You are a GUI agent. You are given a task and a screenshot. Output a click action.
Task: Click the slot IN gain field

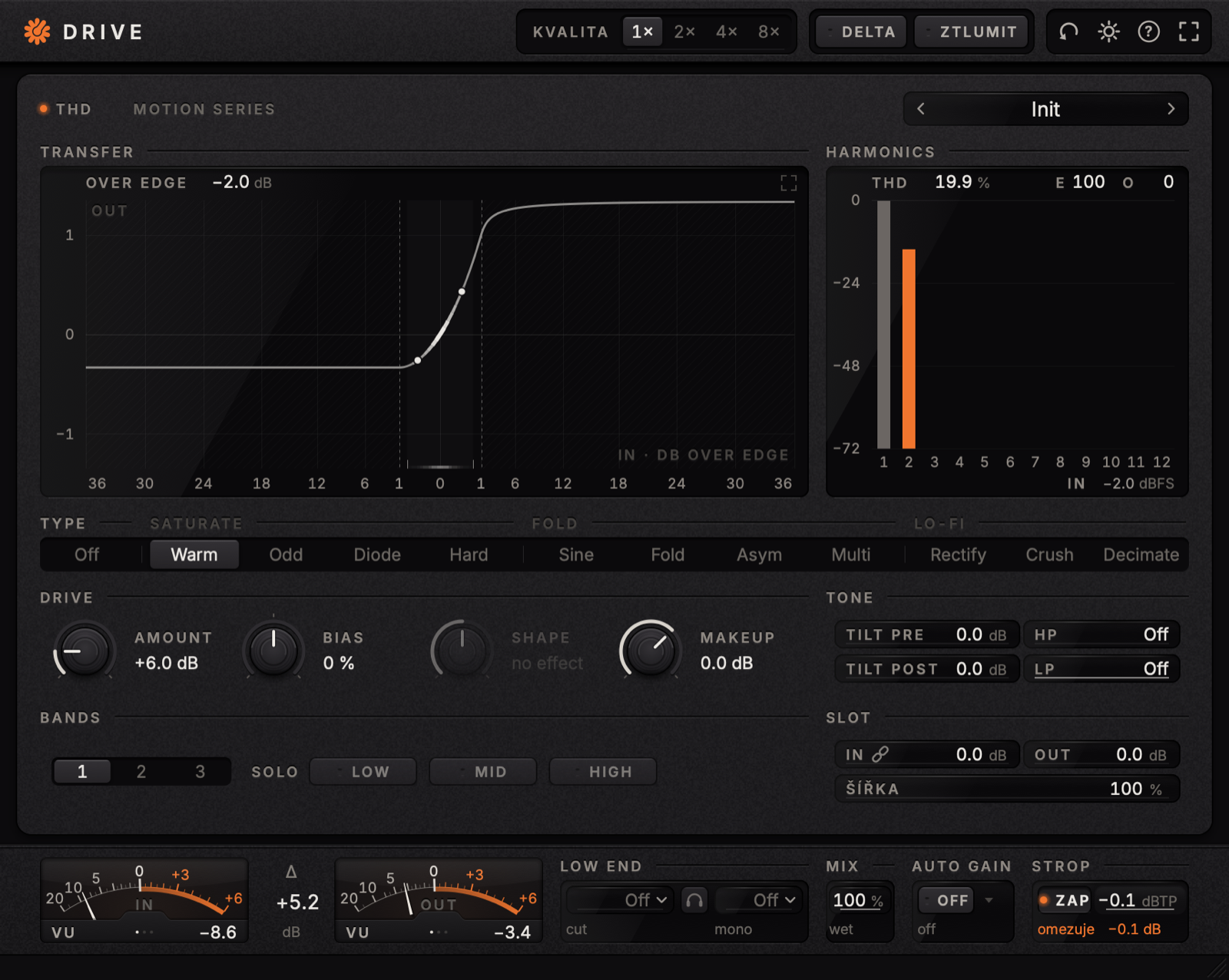tap(926, 754)
